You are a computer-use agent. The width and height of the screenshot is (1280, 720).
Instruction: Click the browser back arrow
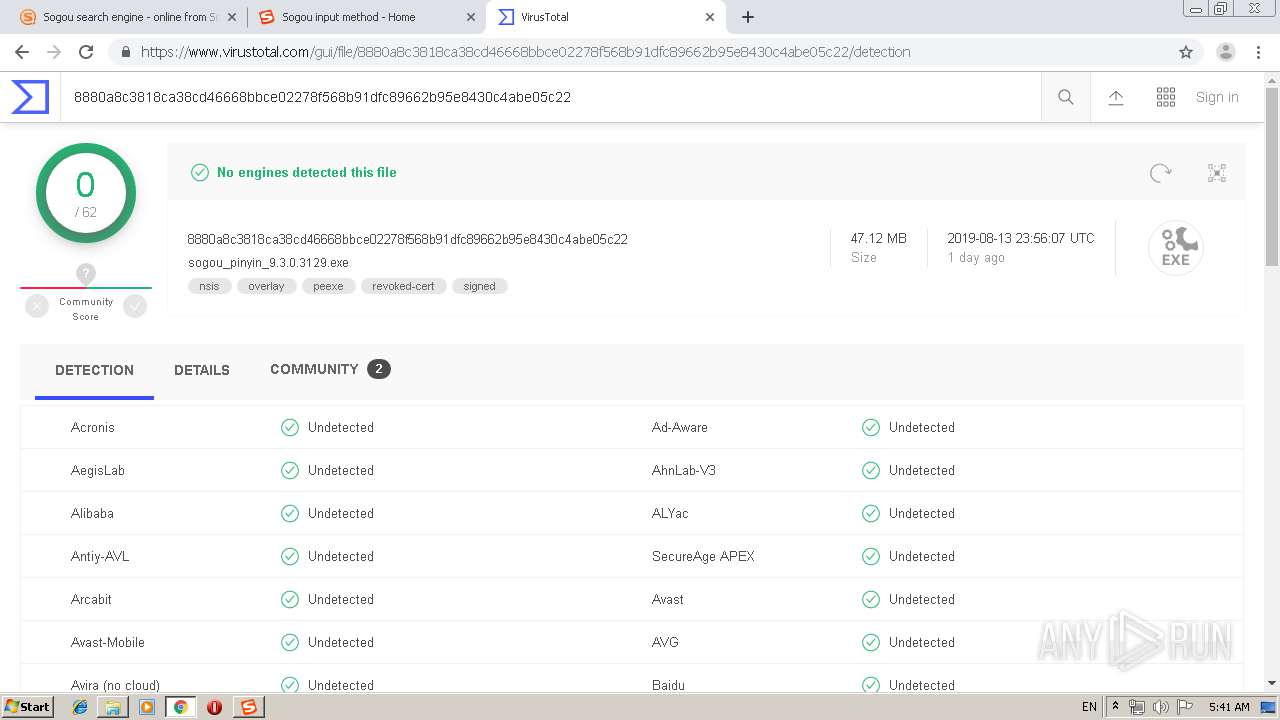coord(22,52)
